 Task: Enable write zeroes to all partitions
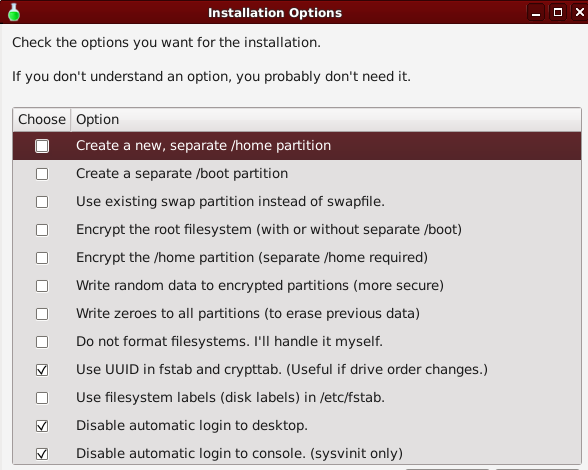[x=42, y=314]
